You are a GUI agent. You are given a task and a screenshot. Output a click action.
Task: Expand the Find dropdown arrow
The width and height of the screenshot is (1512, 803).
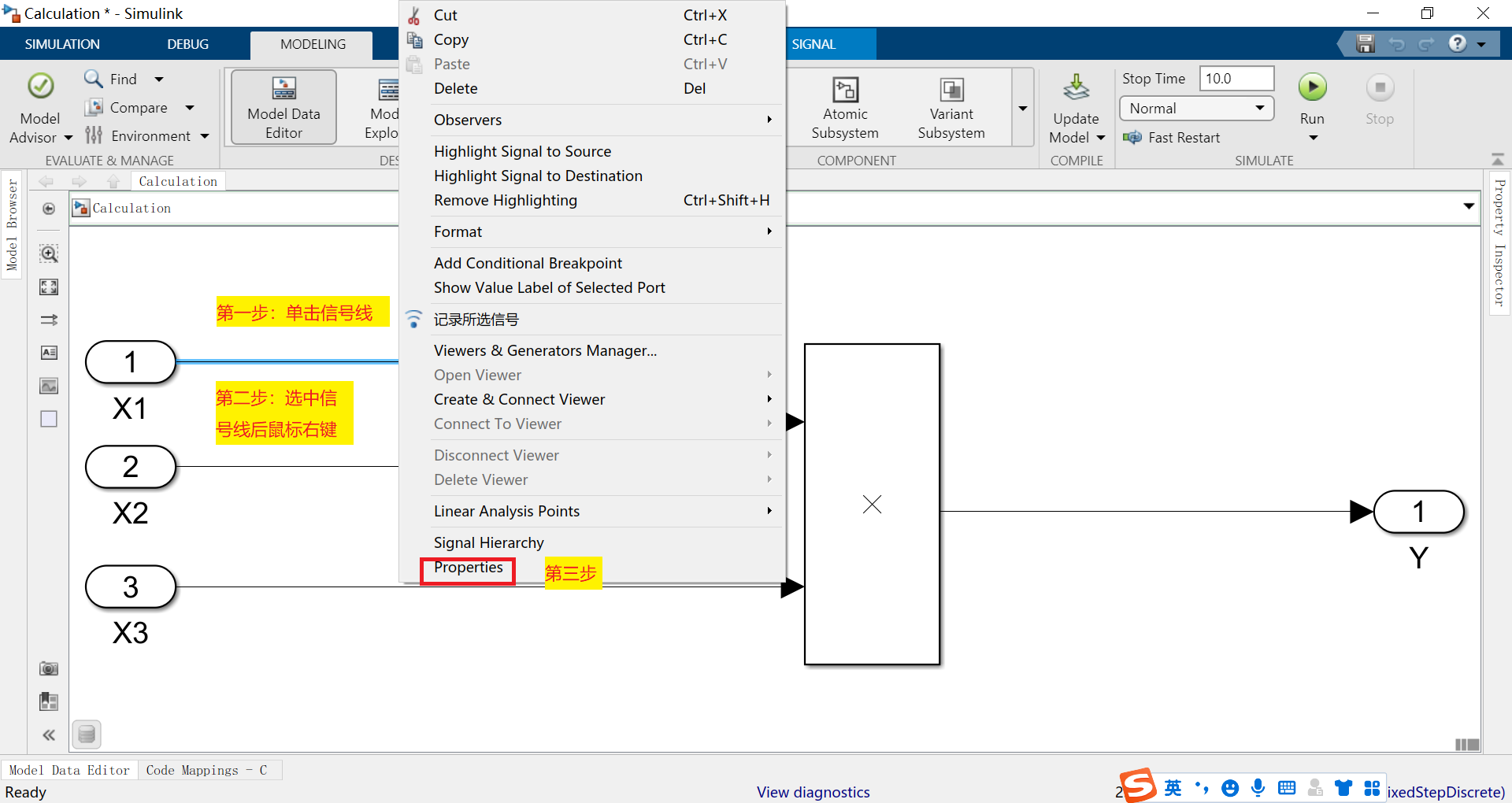(x=159, y=79)
